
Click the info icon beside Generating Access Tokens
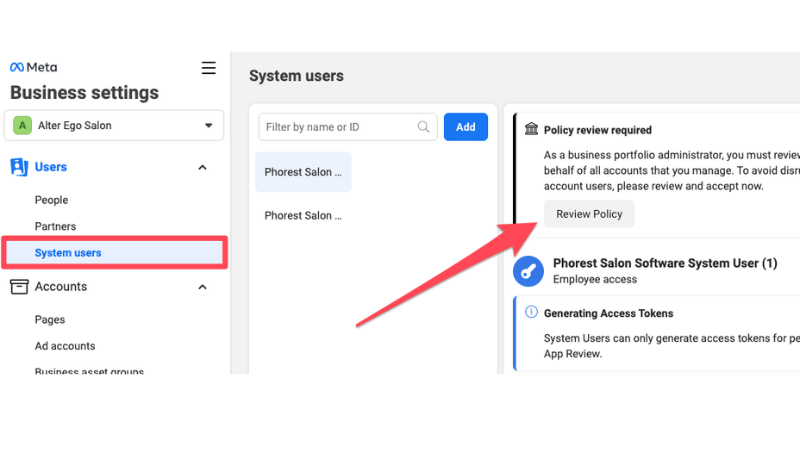[x=531, y=313]
